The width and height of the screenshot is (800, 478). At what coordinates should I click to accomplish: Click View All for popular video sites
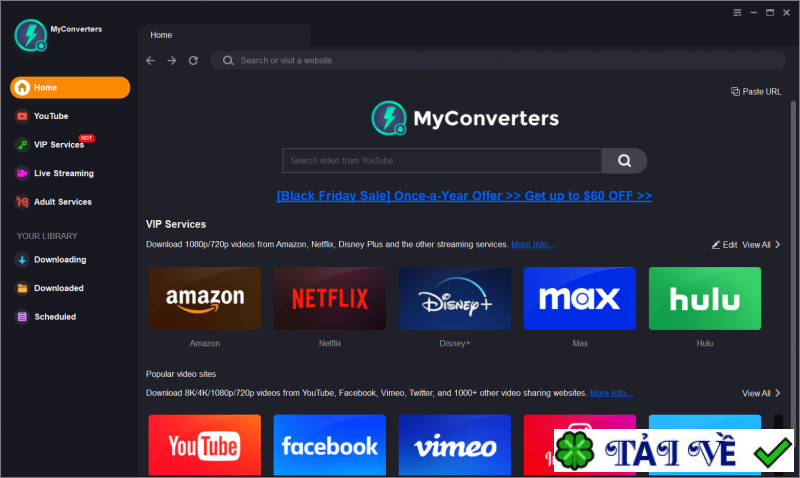(761, 393)
